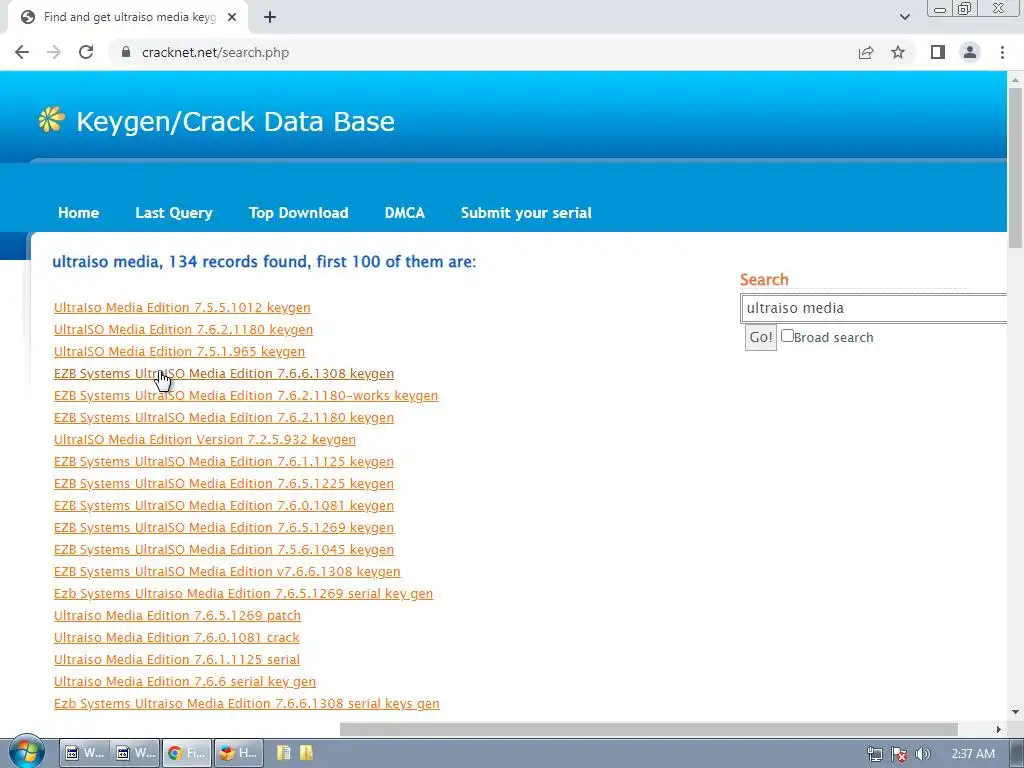This screenshot has width=1024, height=768.
Task: Open EZB Systems 7.6.6.1308 keygen link
Action: tap(224, 374)
